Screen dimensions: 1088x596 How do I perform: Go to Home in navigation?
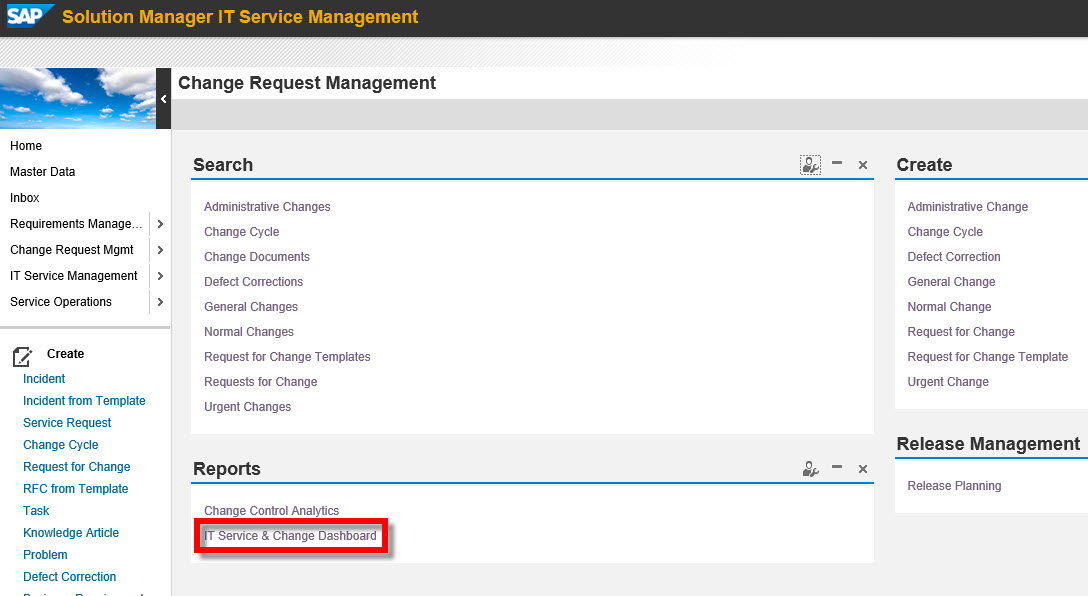tap(26, 146)
